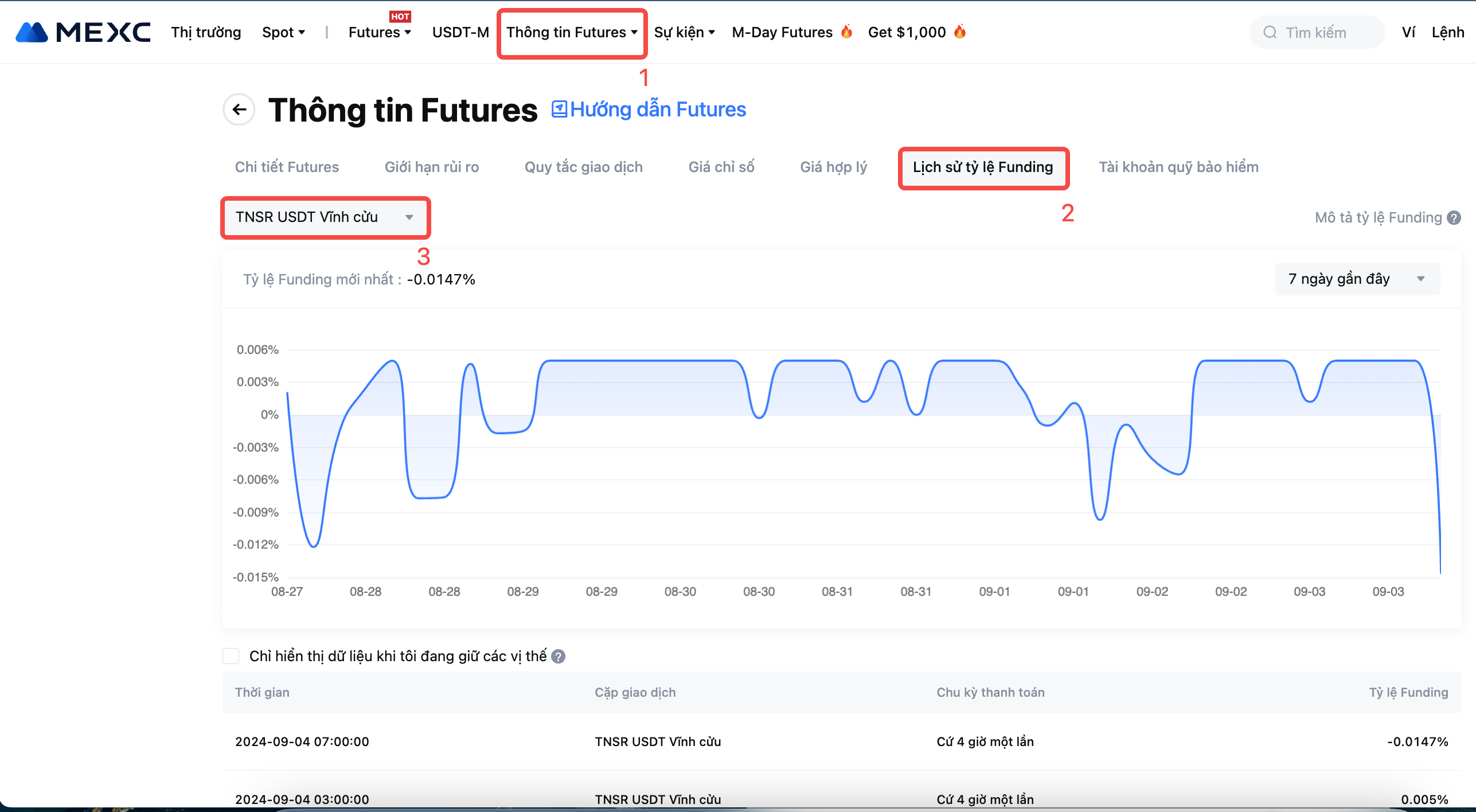Viewport: 1476px width, 812px height.
Task: Click the MEXC logo
Action: (83, 33)
